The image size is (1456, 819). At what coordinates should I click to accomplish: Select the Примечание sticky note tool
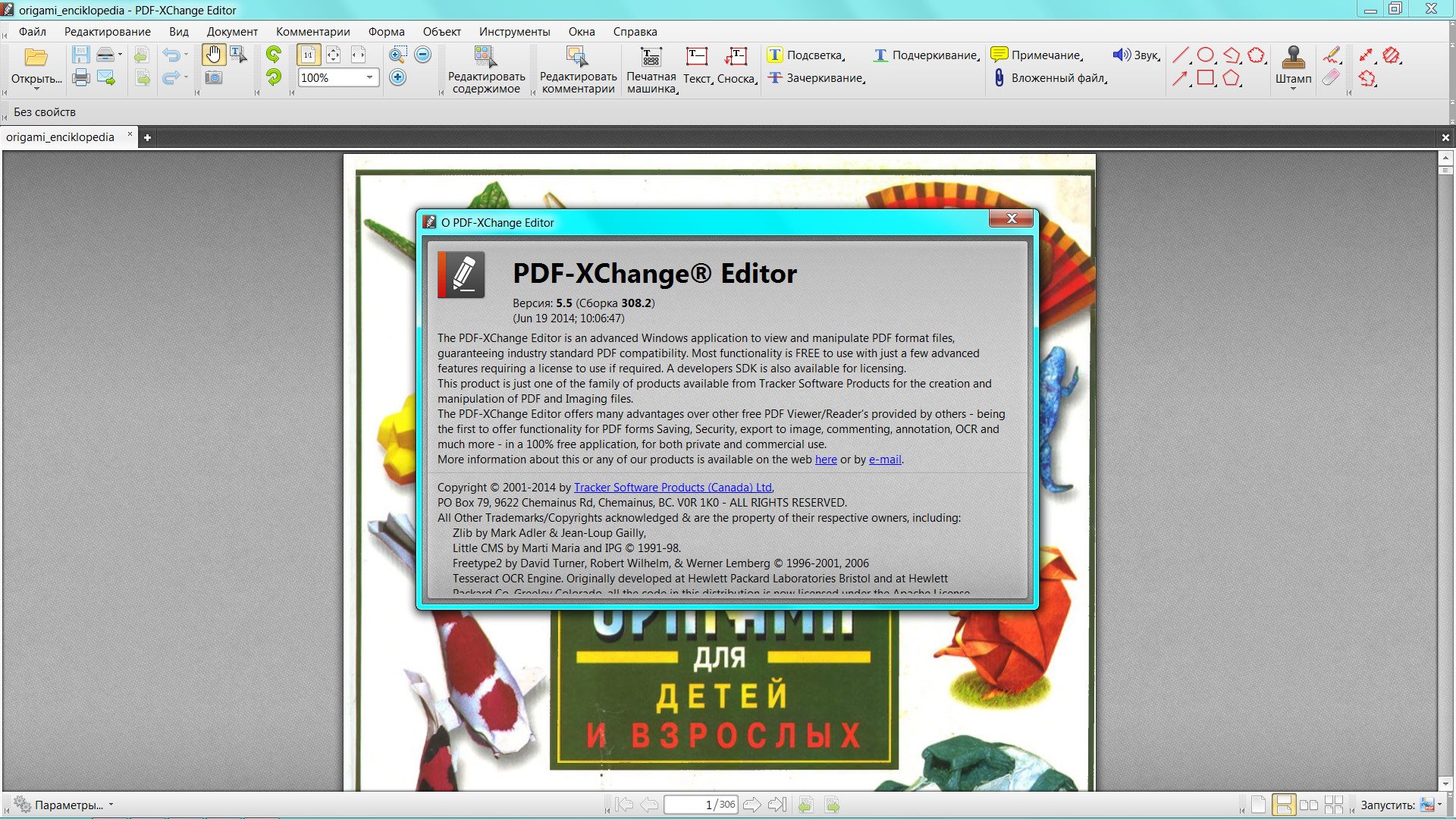coord(1037,55)
